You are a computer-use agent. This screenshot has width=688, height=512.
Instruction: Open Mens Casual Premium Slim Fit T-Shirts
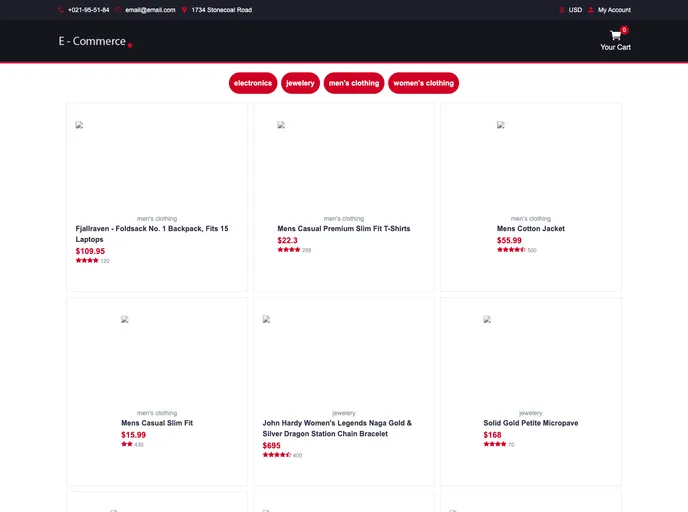pyautogui.click(x=343, y=229)
